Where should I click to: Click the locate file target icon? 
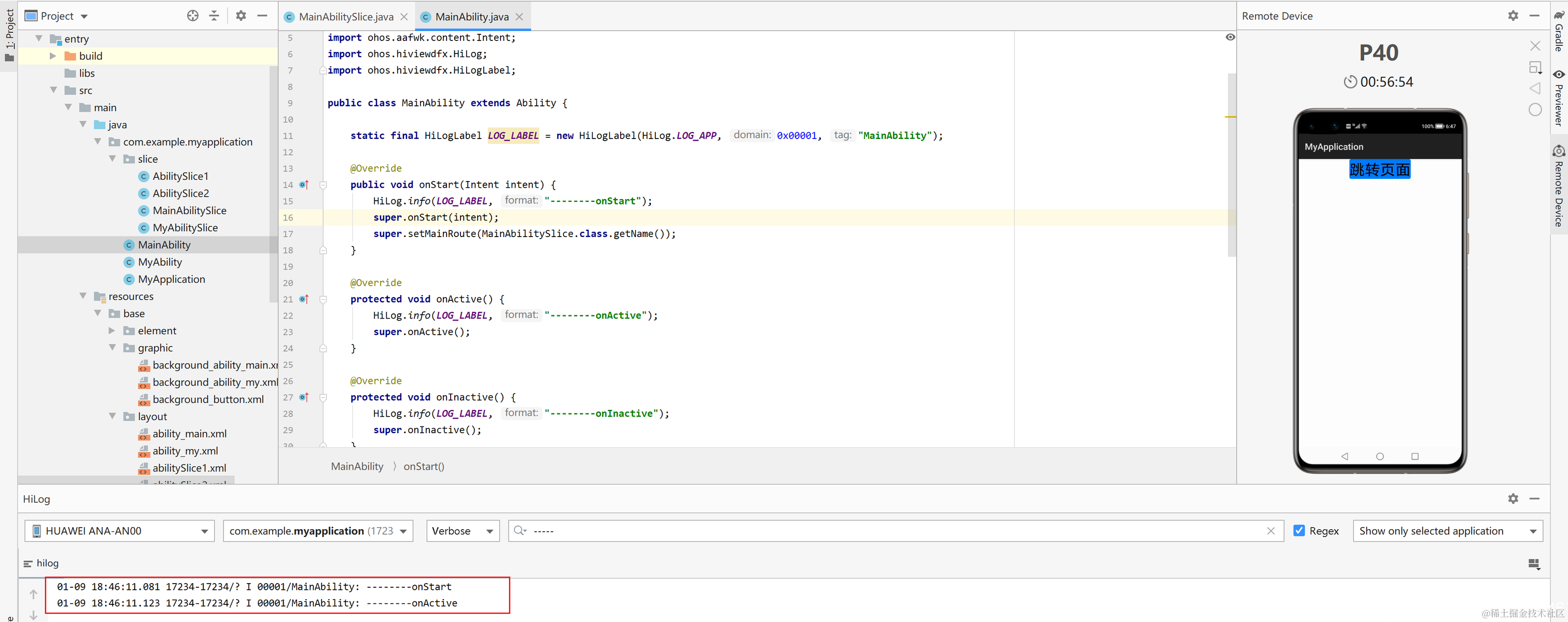192,16
